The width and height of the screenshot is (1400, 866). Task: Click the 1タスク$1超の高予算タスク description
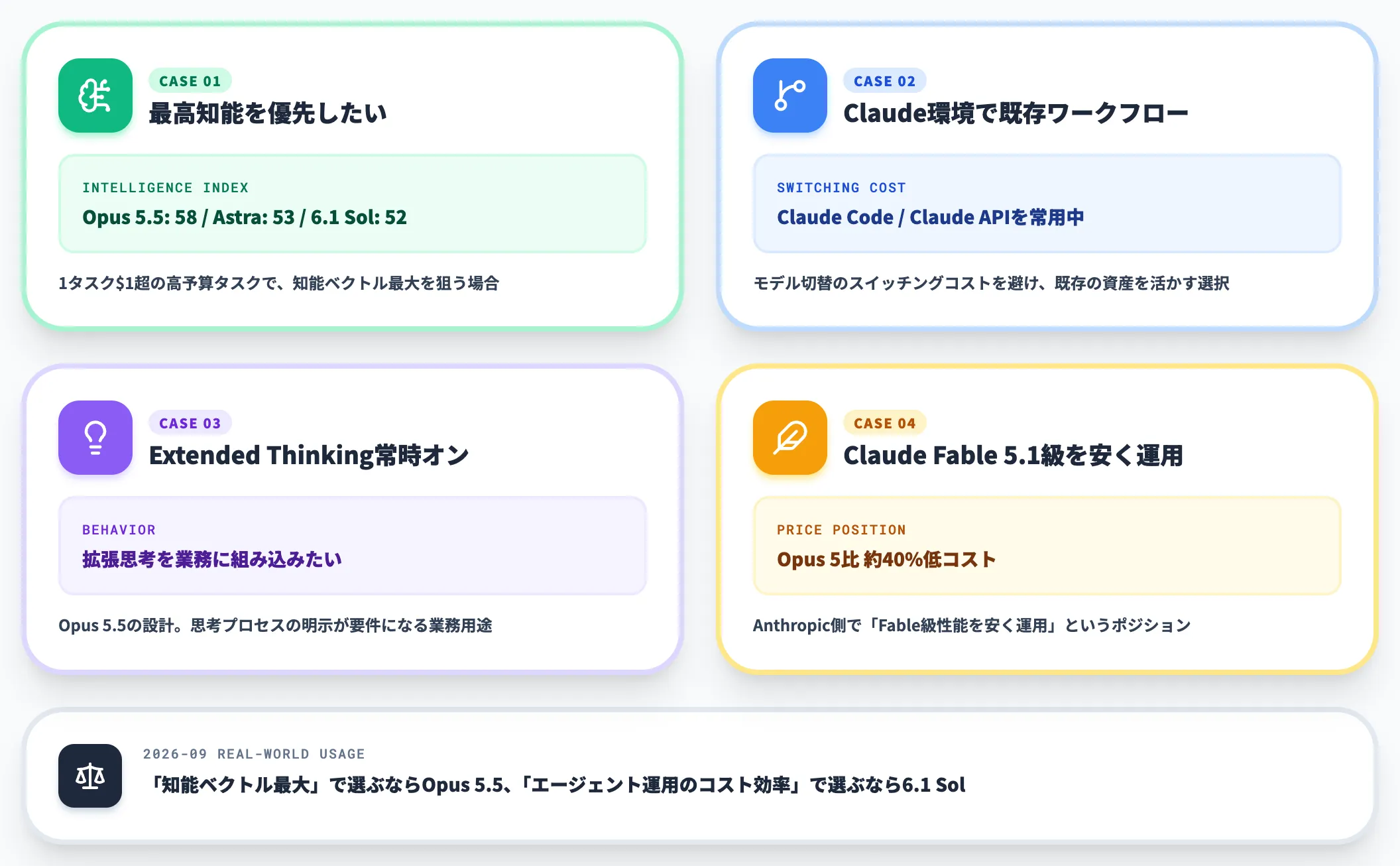(278, 283)
